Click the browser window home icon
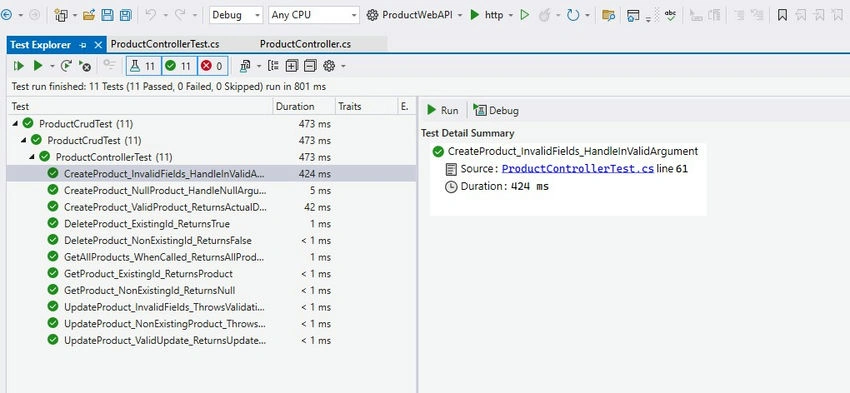The image size is (850, 393). coord(633,15)
